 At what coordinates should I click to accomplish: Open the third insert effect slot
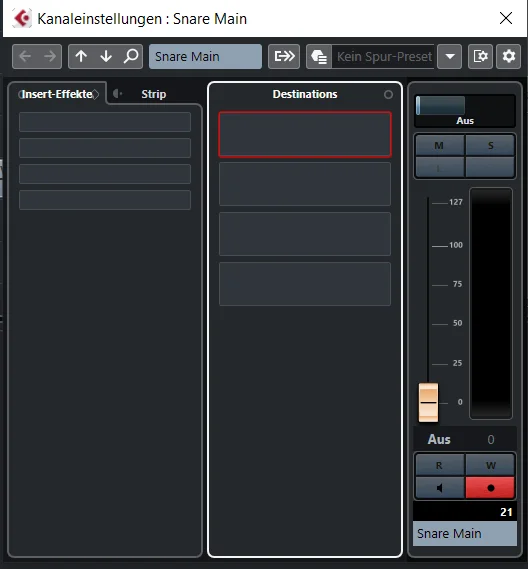(105, 174)
